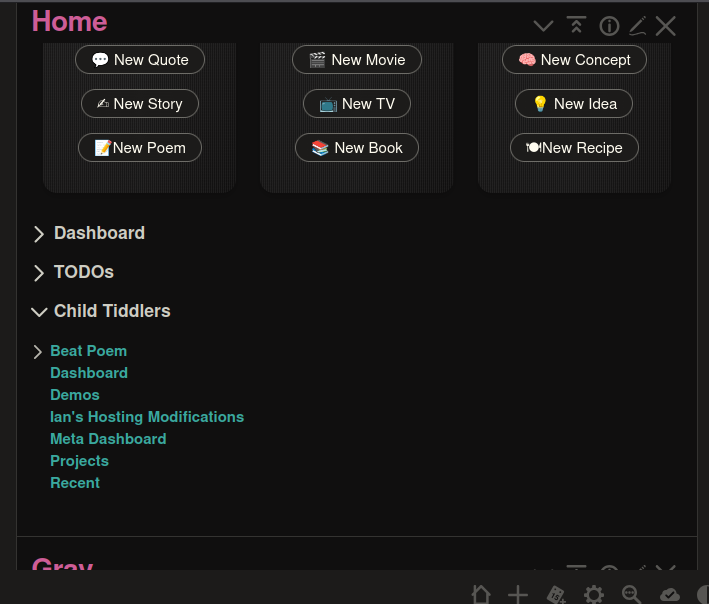Click the New Movie button
709x604 pixels.
[x=357, y=60]
